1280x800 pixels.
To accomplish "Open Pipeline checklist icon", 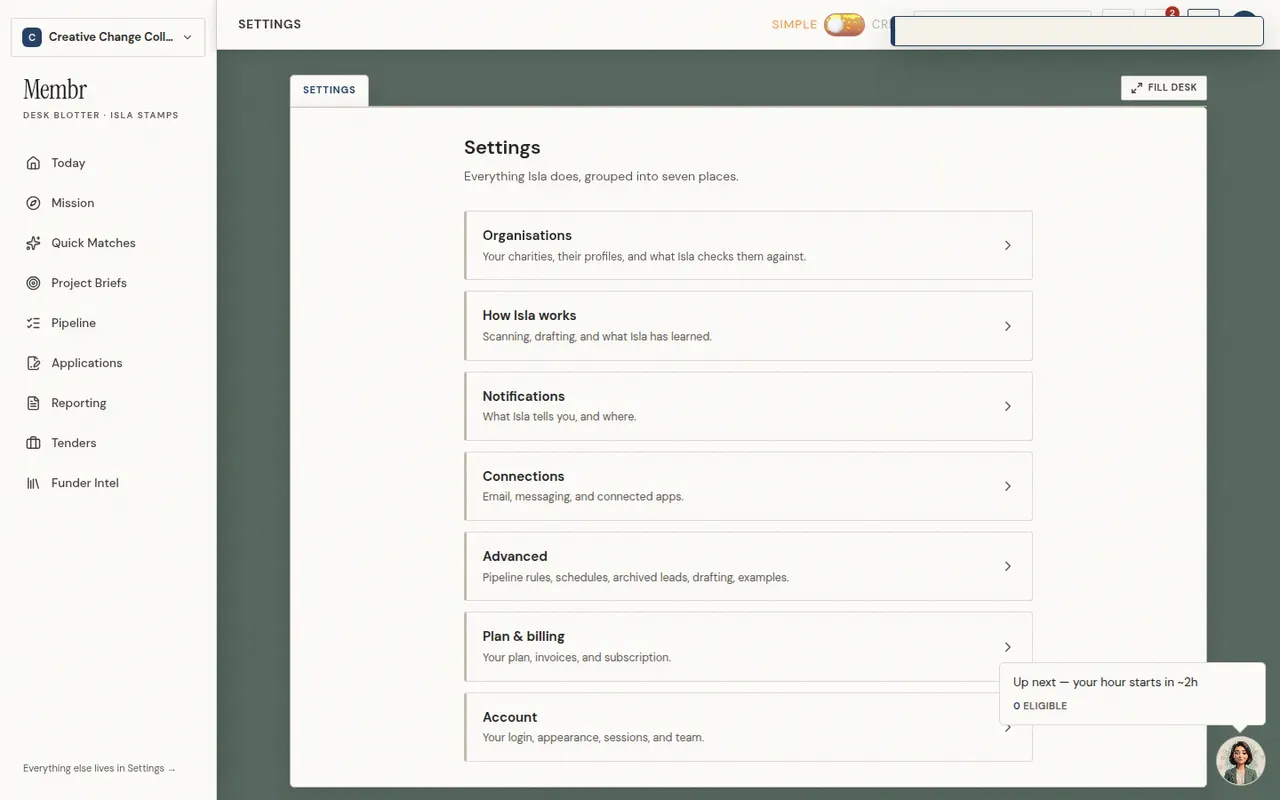I will tap(33, 323).
